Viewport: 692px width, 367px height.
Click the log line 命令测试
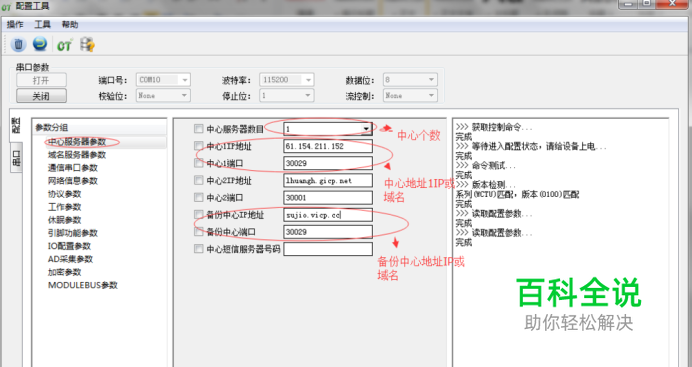(x=485, y=166)
